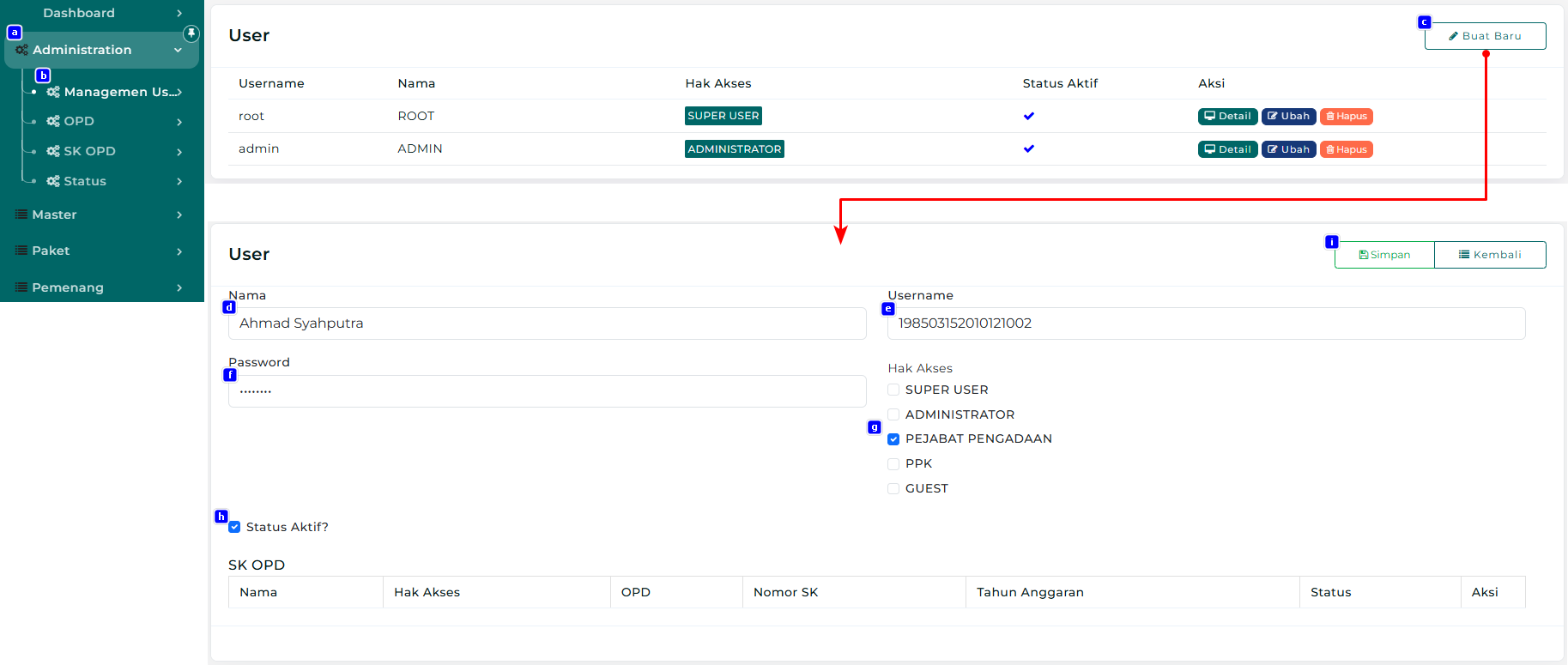Toggle the Status Aktif checkbox
1568x665 pixels.
(234, 527)
